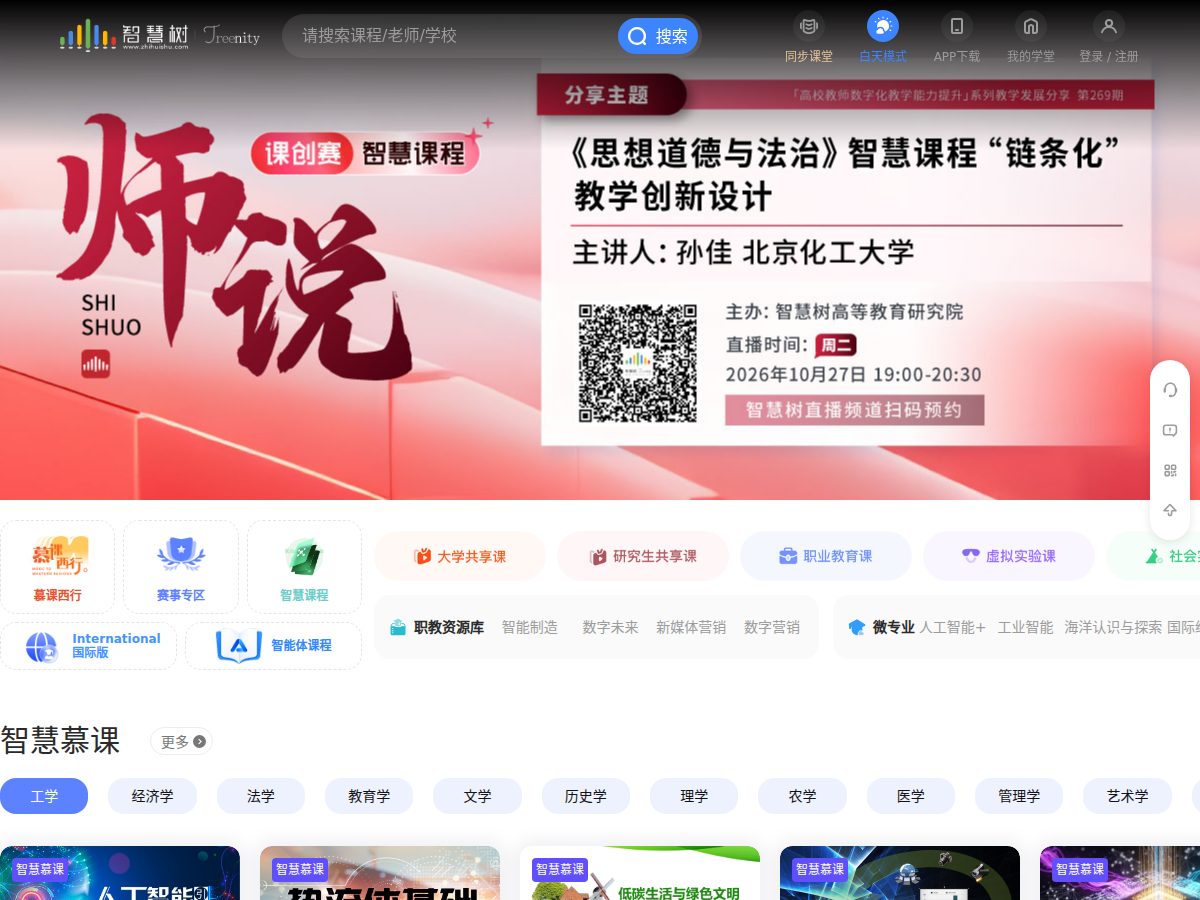
Task: Select the 理学 category tab
Action: pyautogui.click(x=694, y=796)
